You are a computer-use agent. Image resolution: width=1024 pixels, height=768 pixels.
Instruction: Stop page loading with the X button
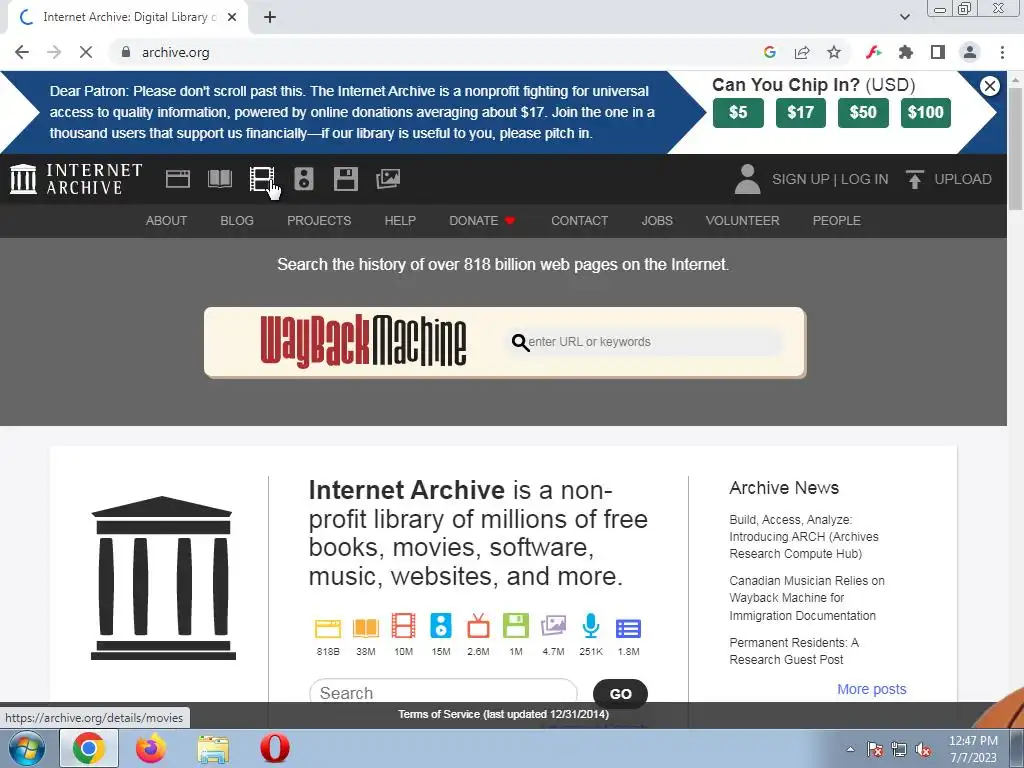[86, 52]
